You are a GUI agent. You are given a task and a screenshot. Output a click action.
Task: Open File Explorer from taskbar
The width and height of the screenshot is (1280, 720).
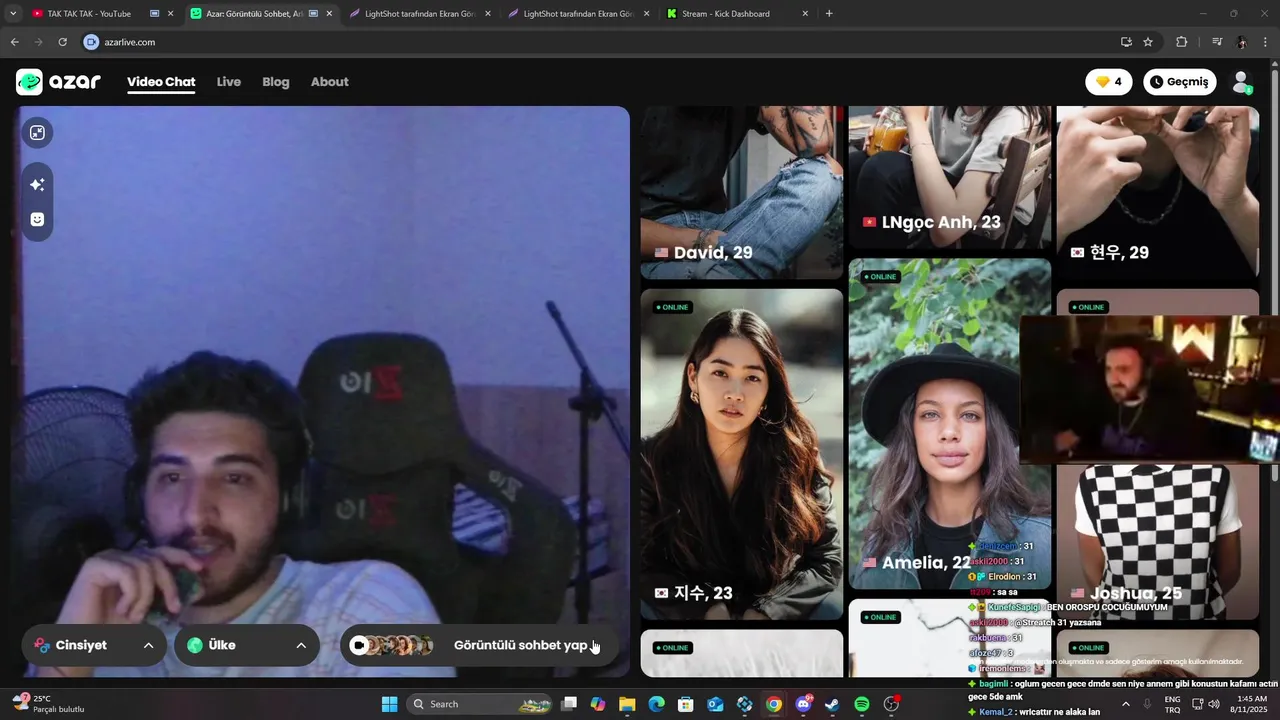(627, 704)
